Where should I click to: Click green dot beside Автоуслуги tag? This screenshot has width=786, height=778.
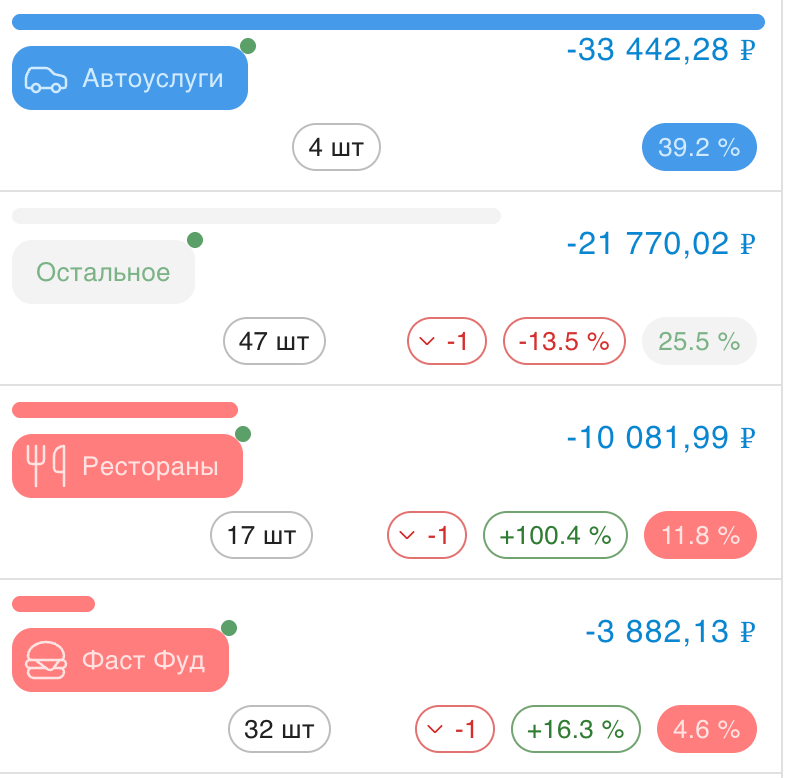pos(248,46)
